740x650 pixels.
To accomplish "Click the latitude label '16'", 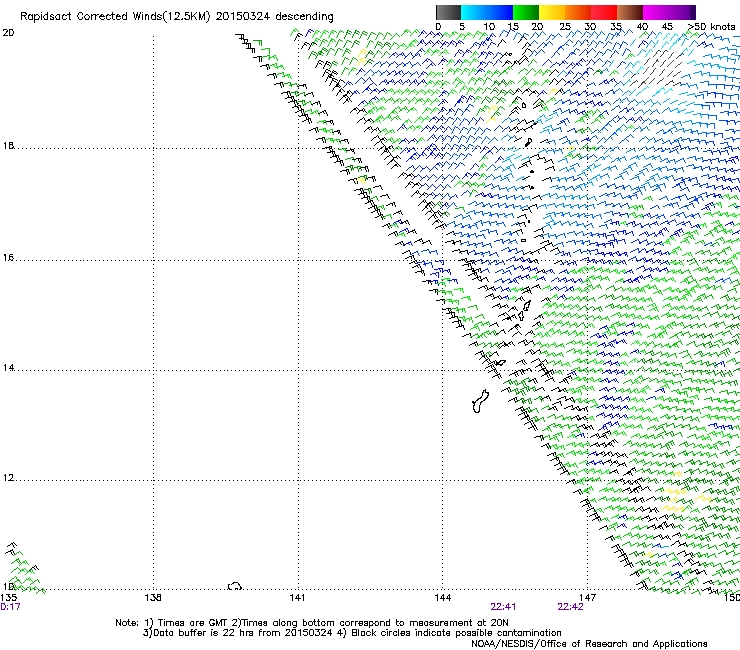I will pos(8,258).
